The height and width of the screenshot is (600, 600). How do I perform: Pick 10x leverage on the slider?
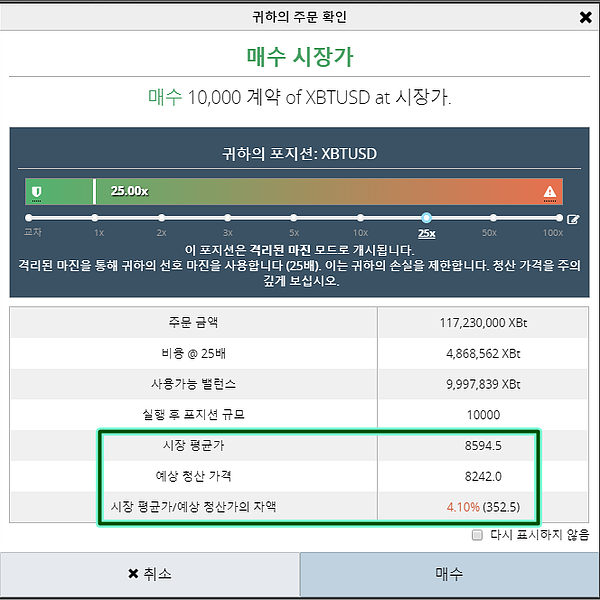360,217
